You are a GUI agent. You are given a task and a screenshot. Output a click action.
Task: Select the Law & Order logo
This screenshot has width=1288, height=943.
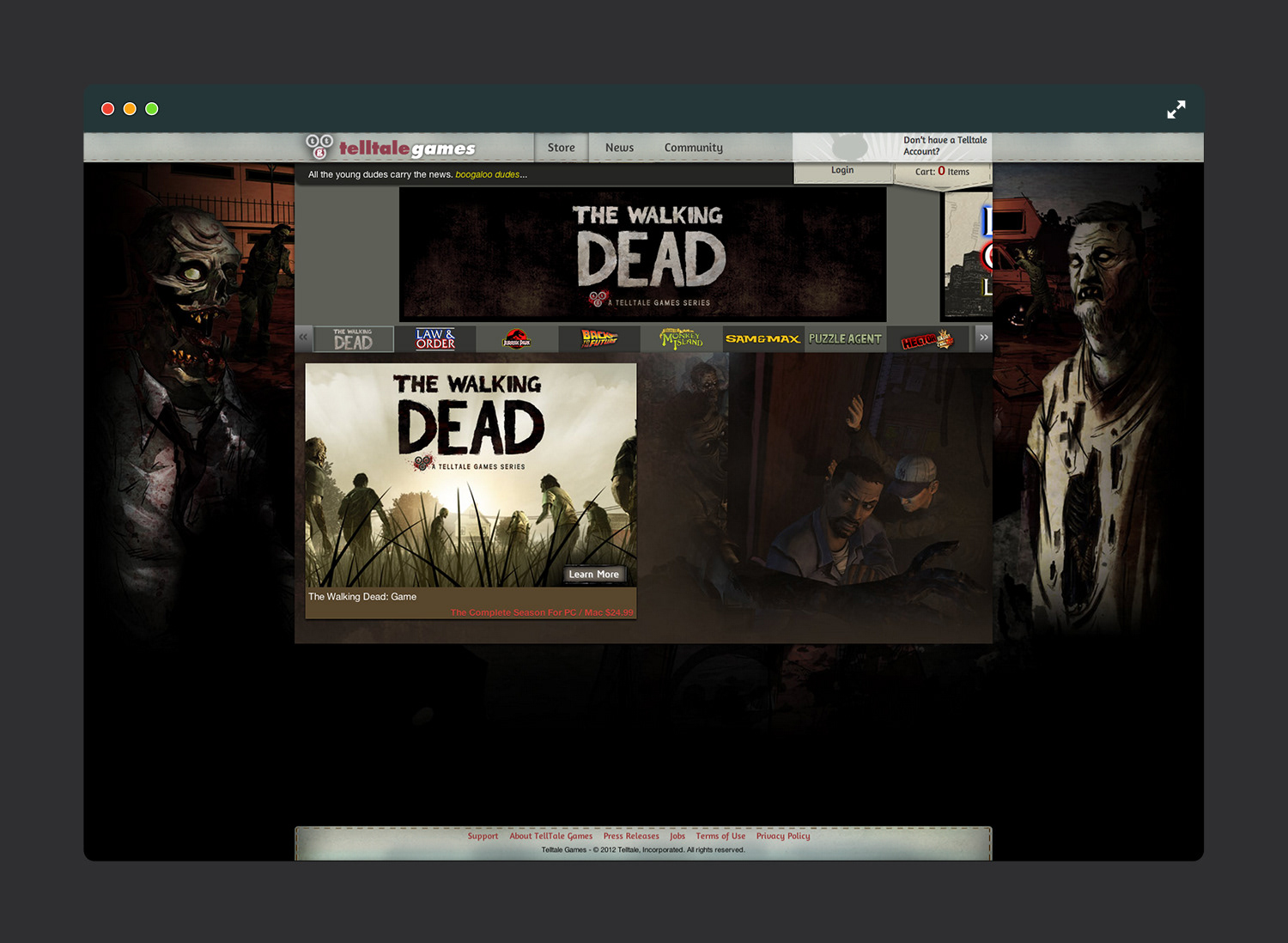pos(434,339)
